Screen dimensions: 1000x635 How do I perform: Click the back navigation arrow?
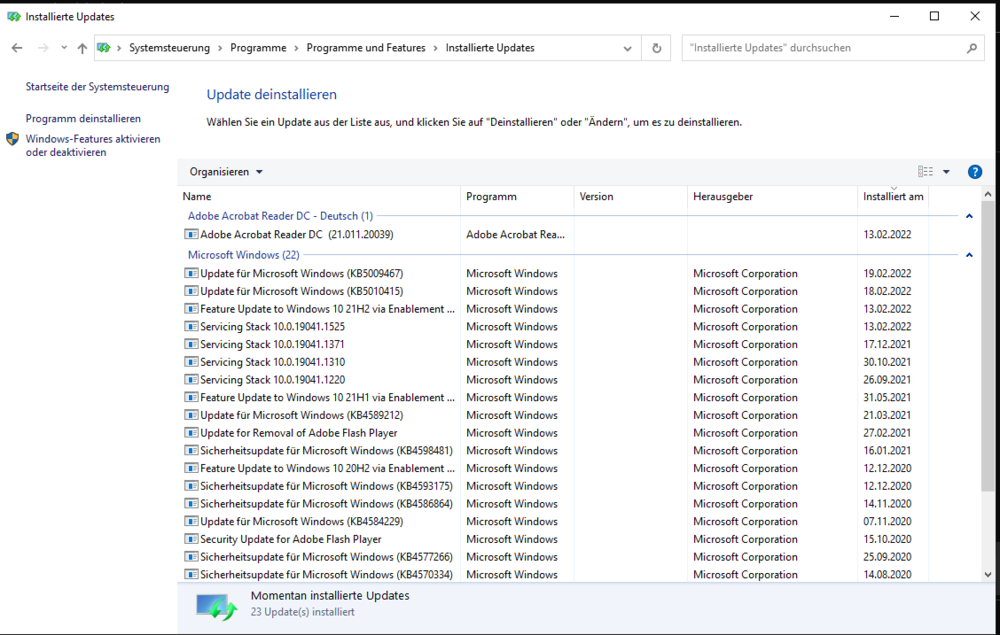point(17,48)
